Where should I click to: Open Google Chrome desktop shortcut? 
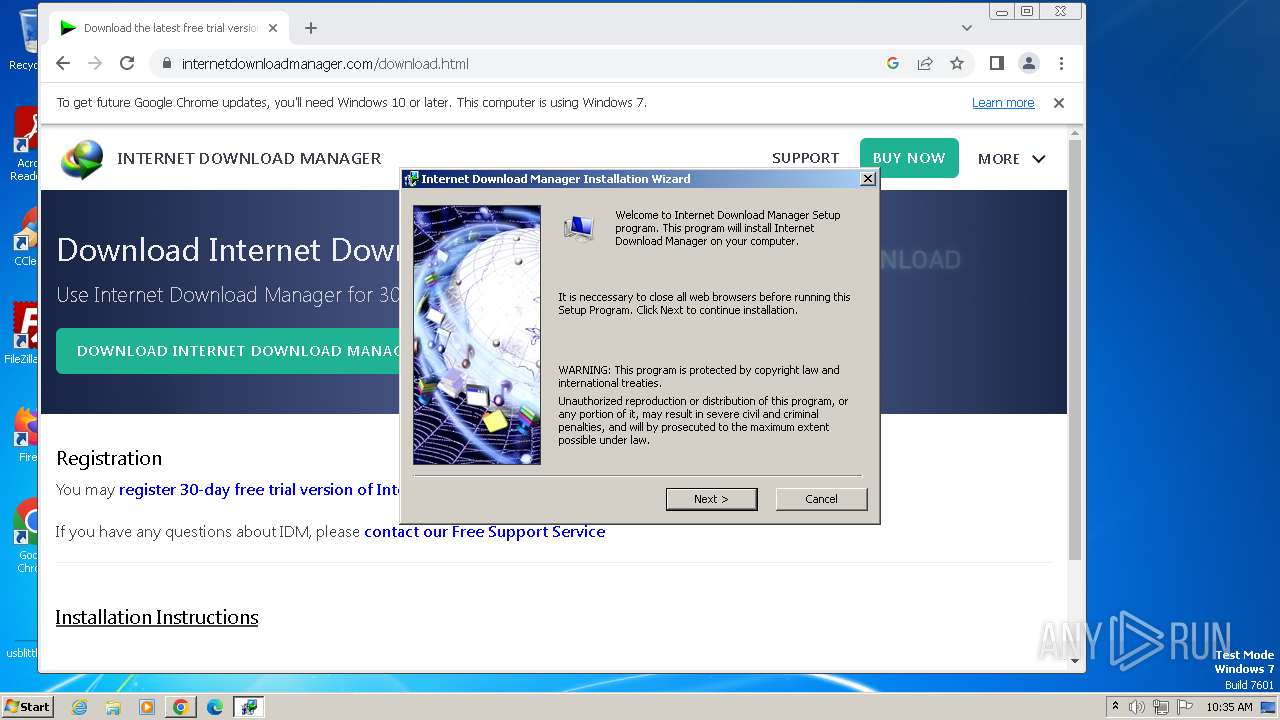[x=26, y=536]
